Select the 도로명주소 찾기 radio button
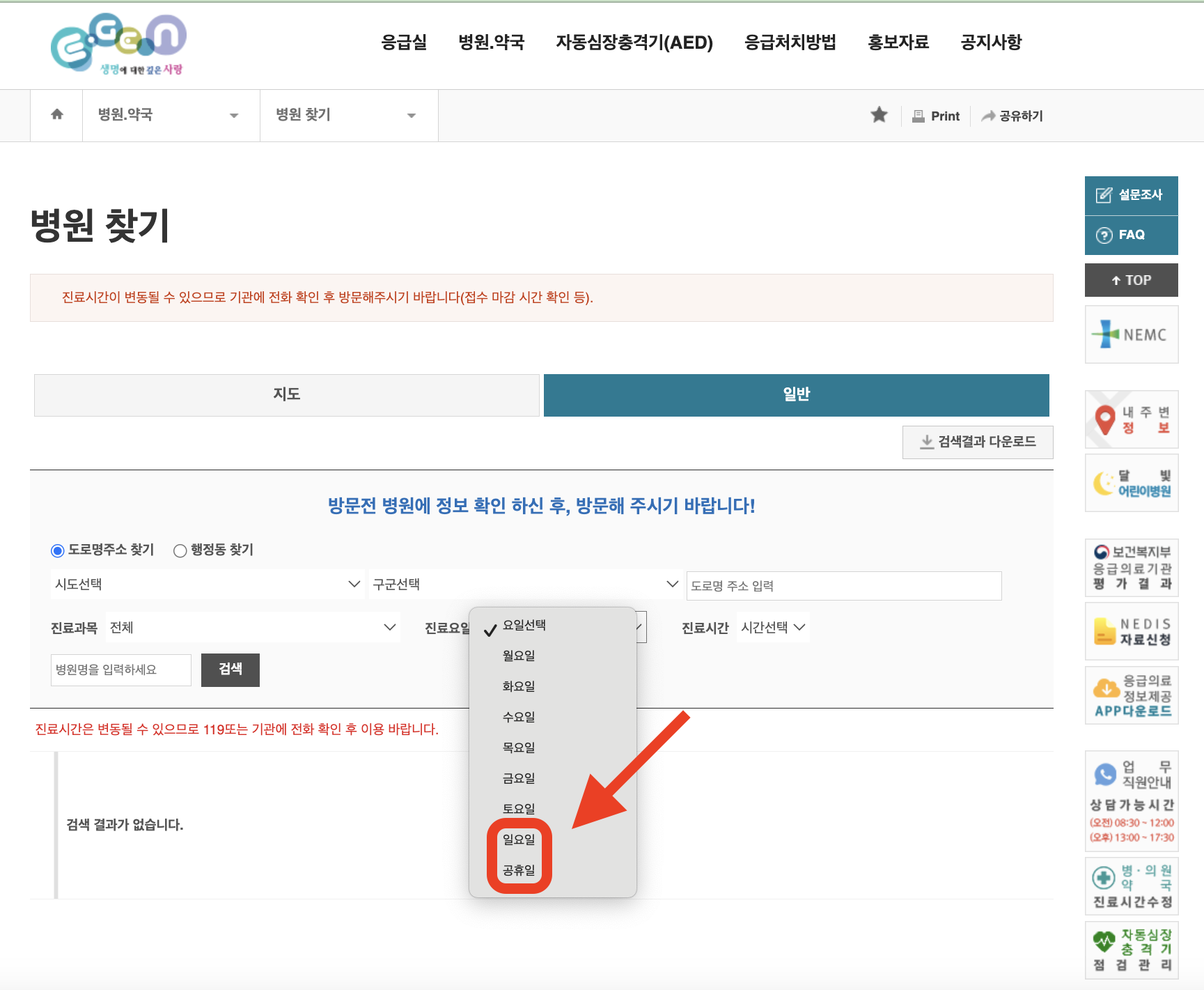This screenshot has width=1204, height=990. click(x=56, y=550)
